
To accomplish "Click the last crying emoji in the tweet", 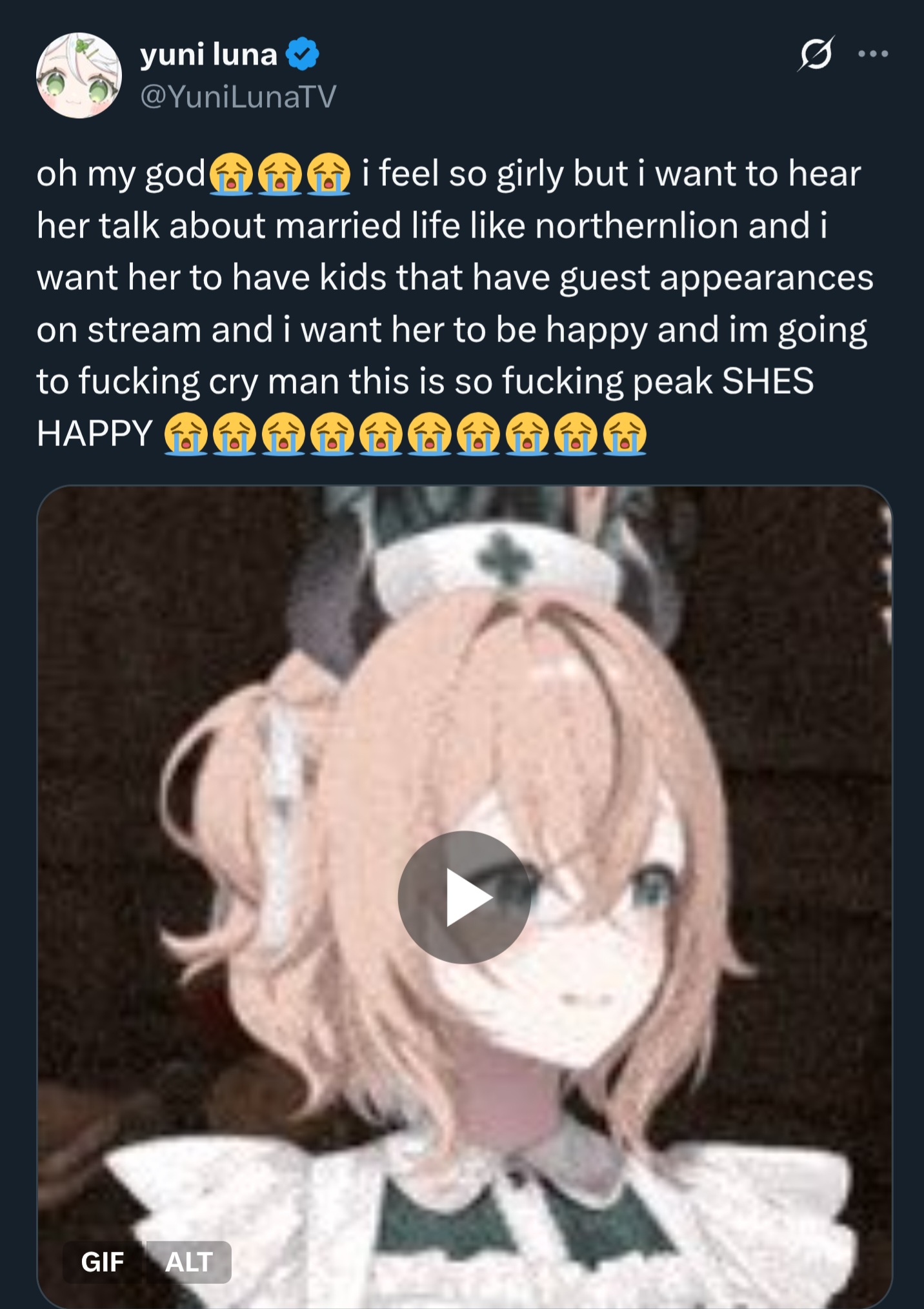I will pos(625,434).
